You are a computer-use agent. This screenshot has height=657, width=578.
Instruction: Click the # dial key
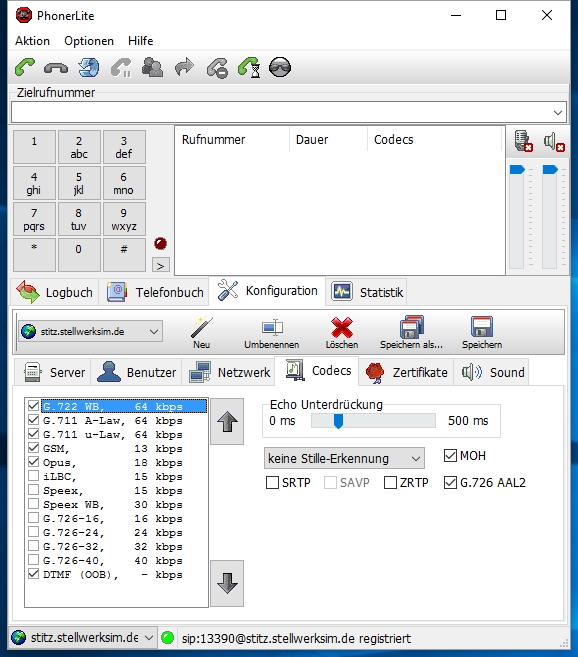(x=124, y=255)
